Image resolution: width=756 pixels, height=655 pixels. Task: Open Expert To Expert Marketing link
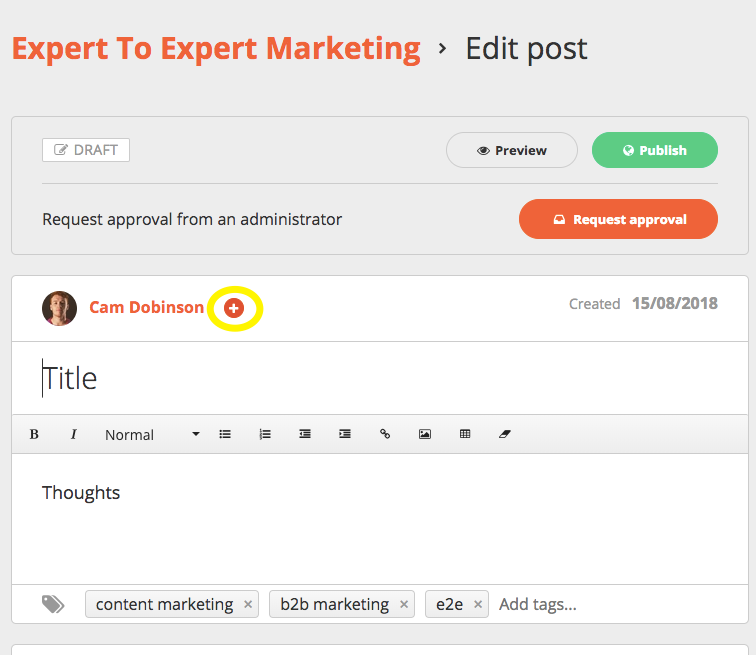[216, 48]
